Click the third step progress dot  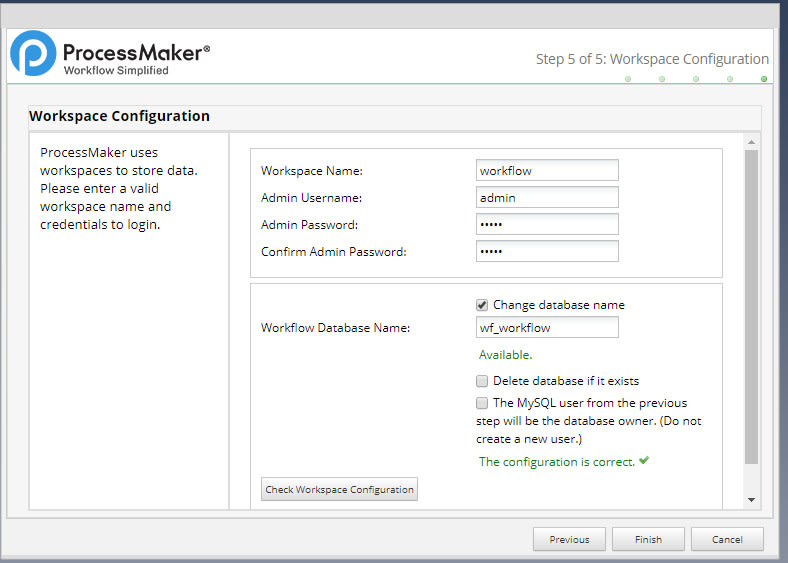coord(696,79)
